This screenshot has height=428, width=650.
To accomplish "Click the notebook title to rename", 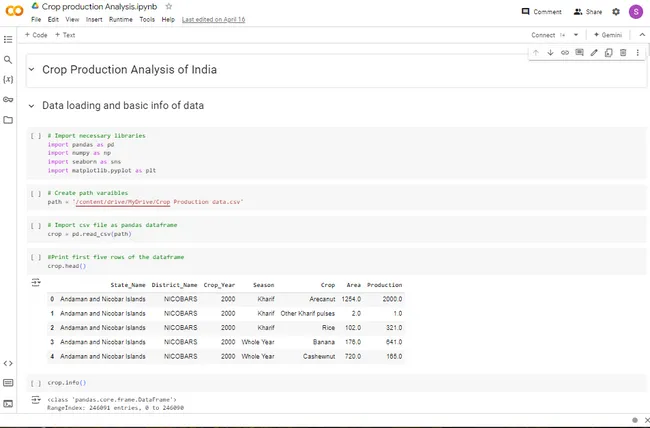I will (x=99, y=7).
